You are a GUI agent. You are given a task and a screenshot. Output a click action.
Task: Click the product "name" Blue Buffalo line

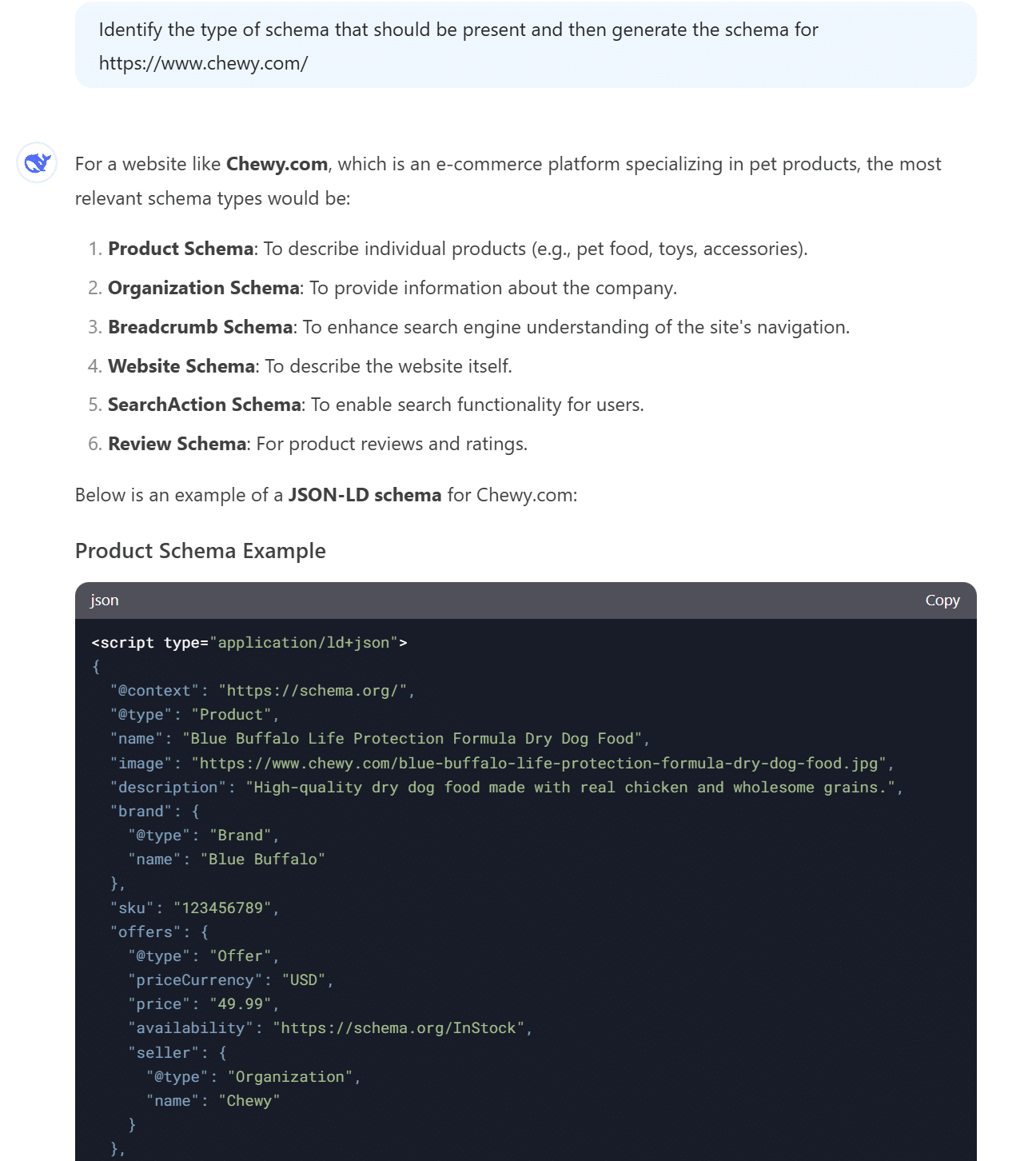coord(381,739)
